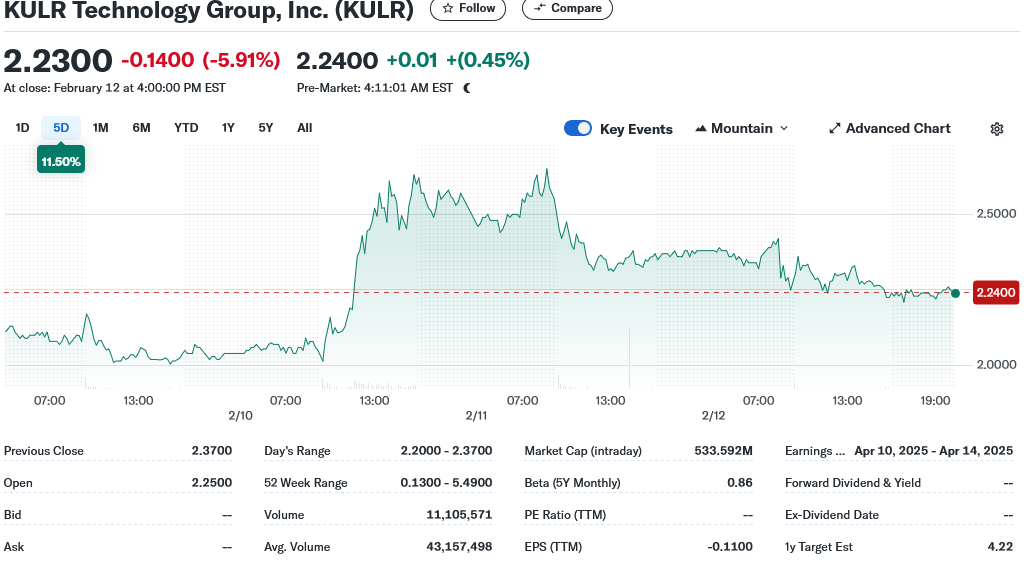
Task: Click the -0.1400 (-5.91%) change text
Action: (201, 61)
